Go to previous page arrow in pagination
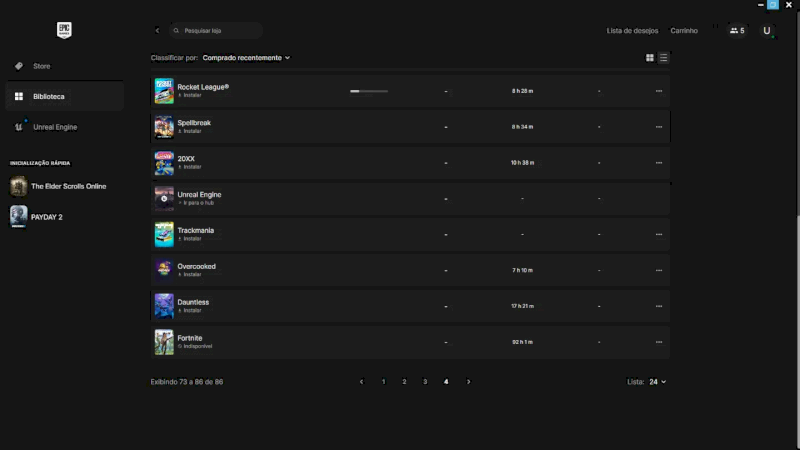This screenshot has width=800, height=450. tap(362, 382)
